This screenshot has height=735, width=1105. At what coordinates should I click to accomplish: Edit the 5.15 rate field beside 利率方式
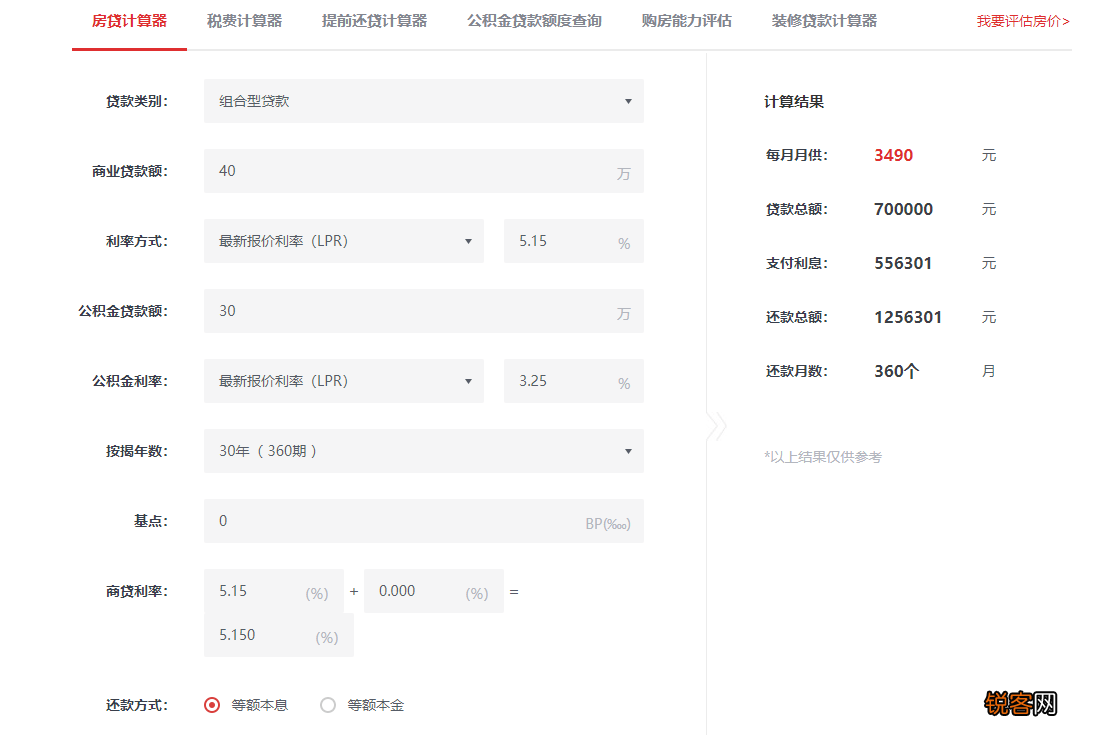[x=574, y=241]
